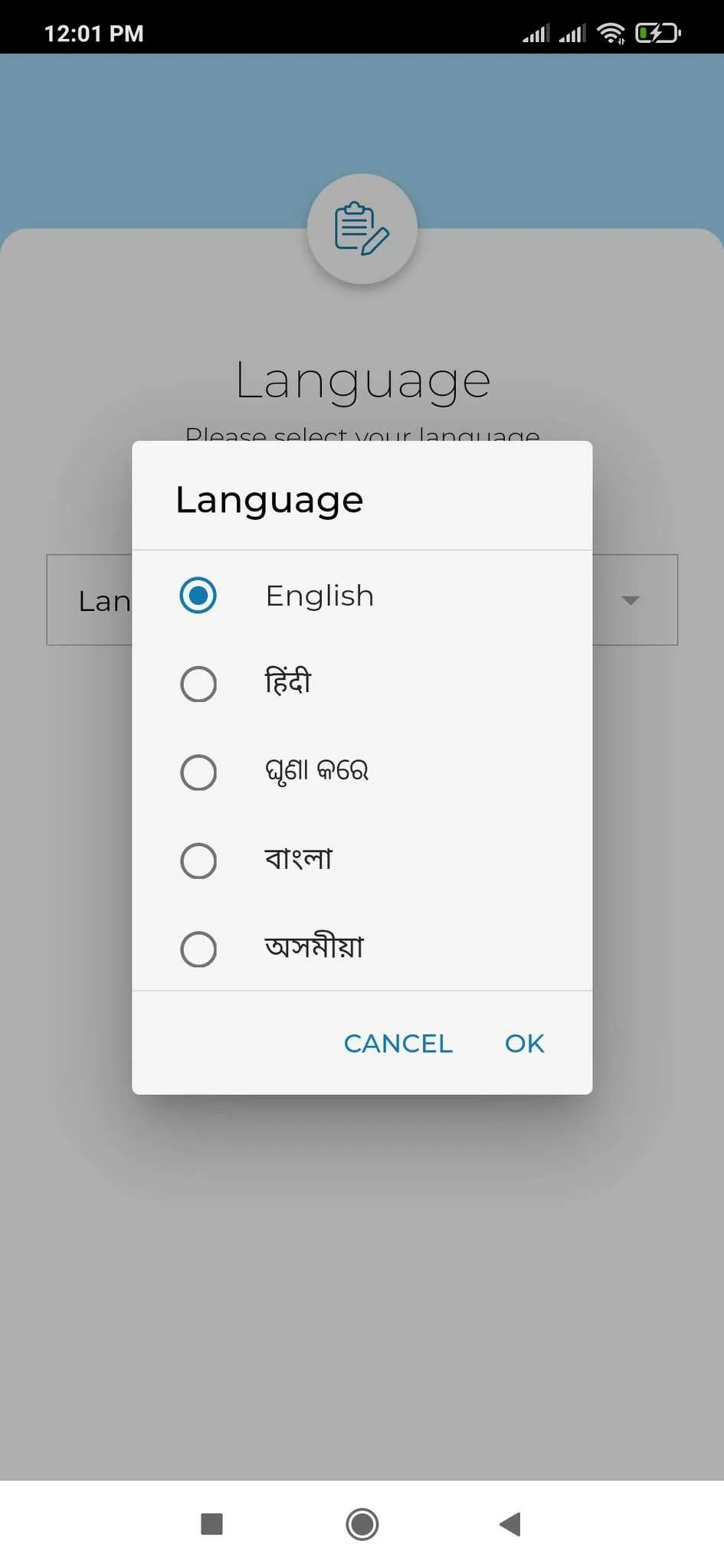724x1568 pixels.
Task: Tap the recent apps square button
Action: coord(211,1524)
